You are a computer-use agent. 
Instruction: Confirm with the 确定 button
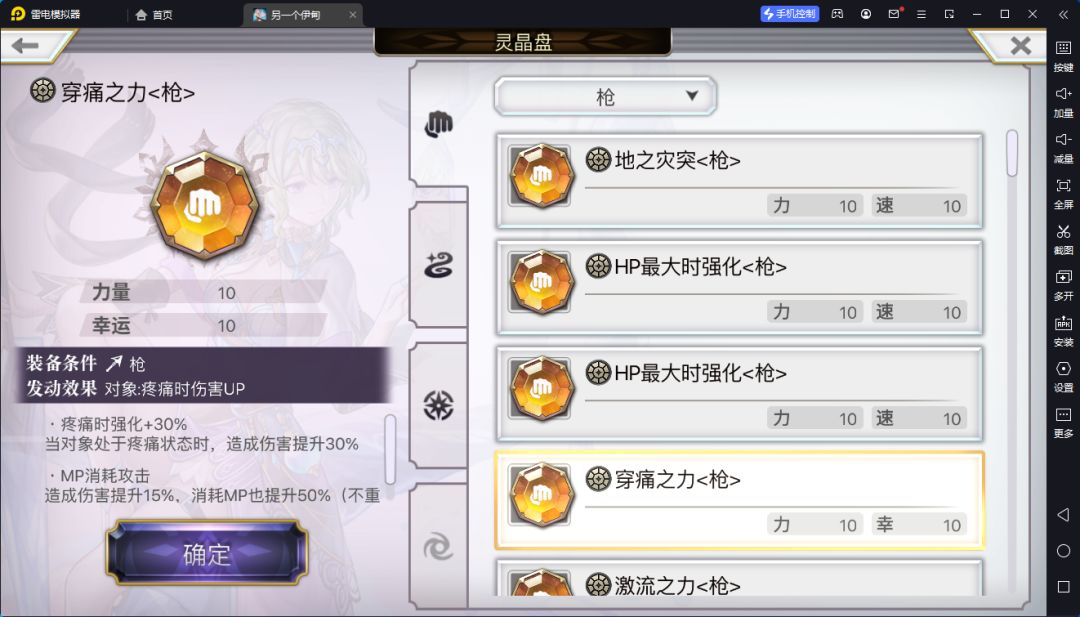click(x=207, y=554)
